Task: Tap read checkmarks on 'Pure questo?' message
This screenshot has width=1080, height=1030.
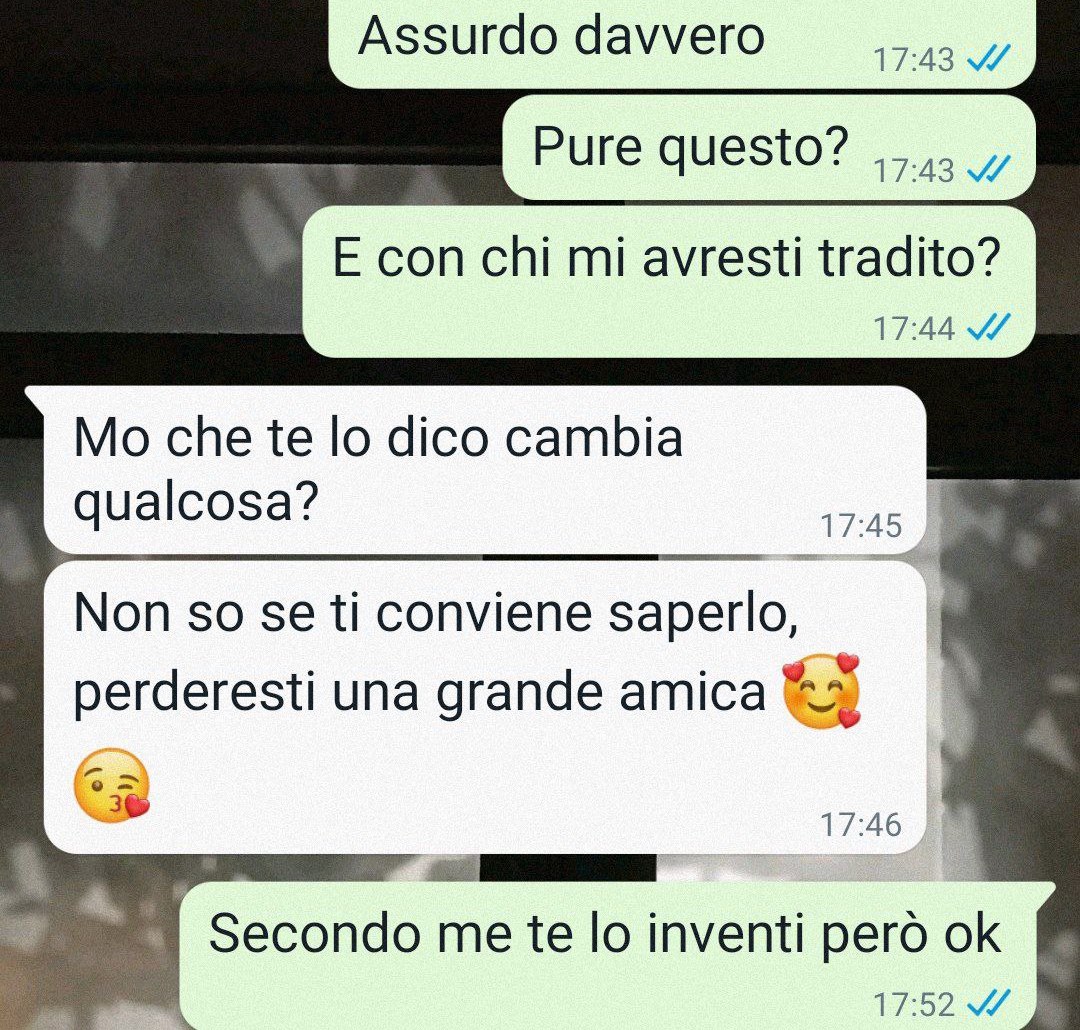Action: [x=989, y=170]
